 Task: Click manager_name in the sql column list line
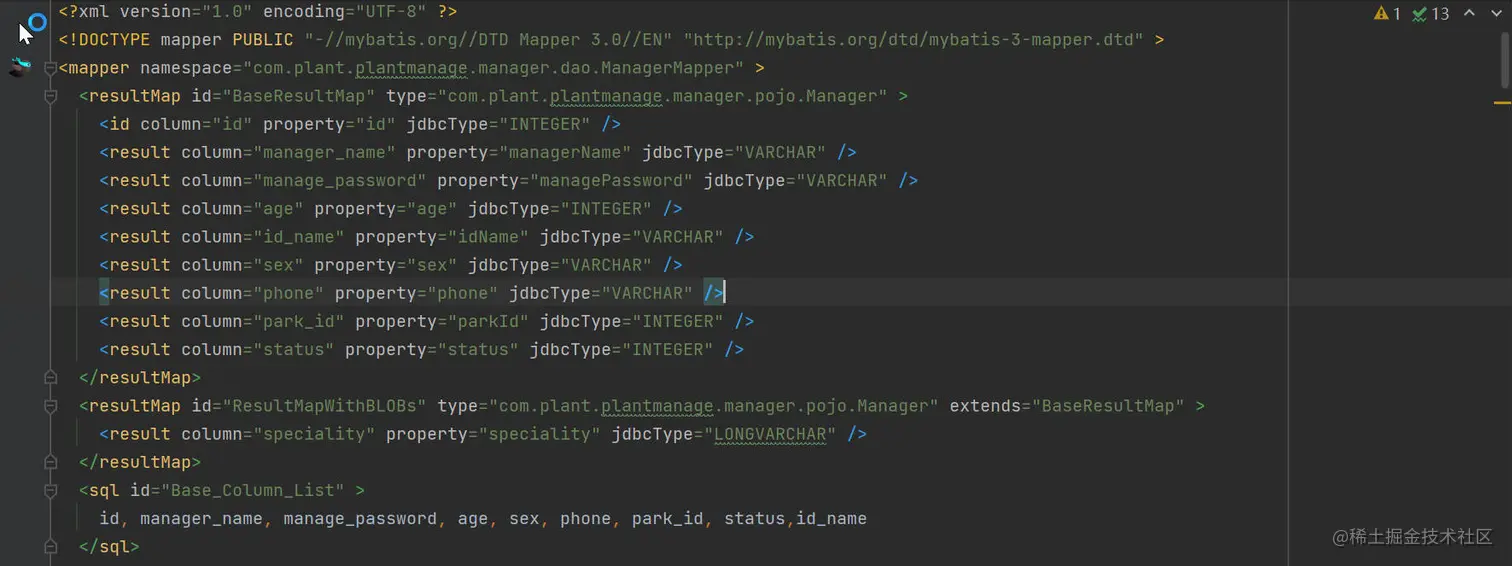(201, 519)
